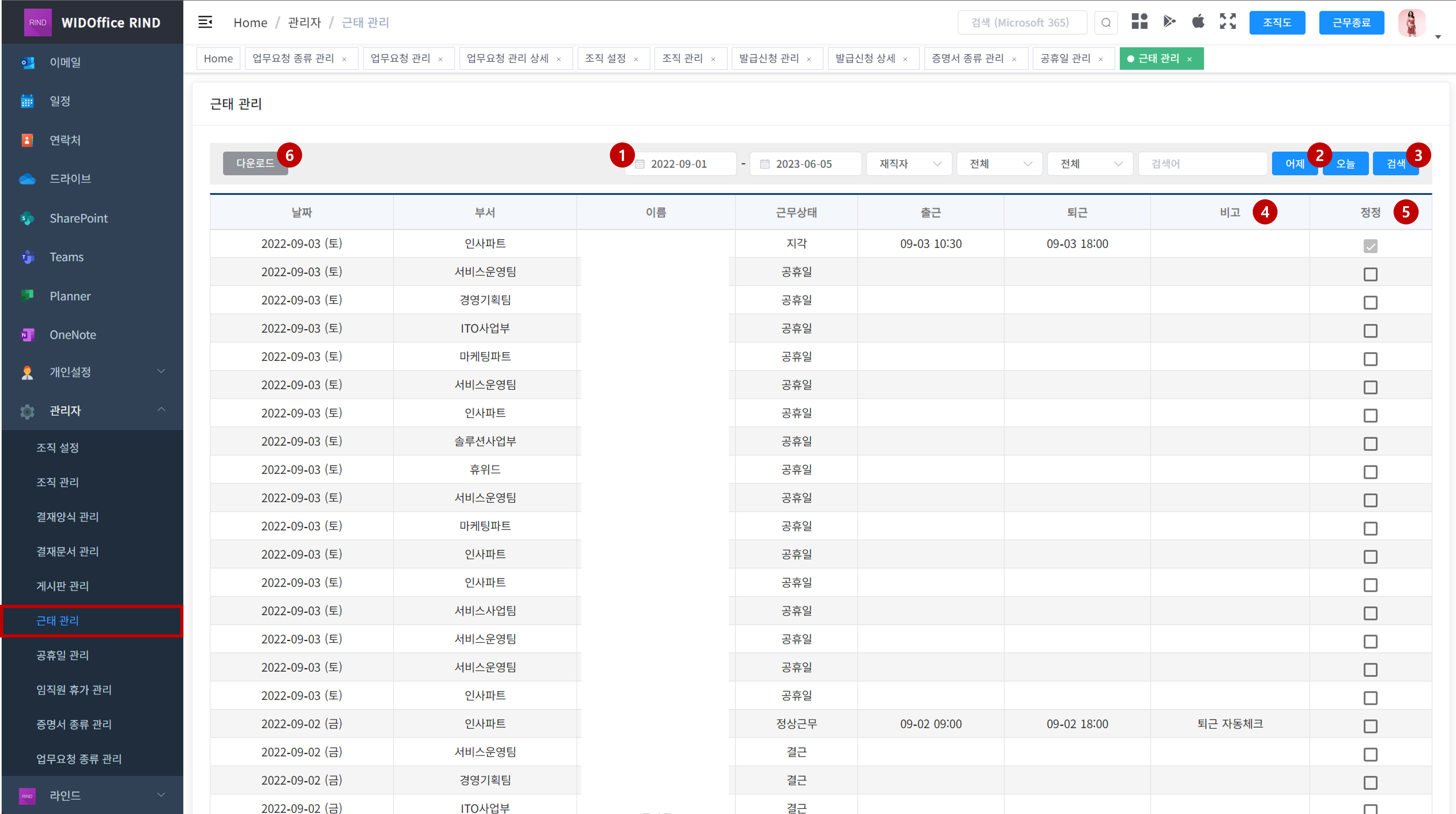Image resolution: width=1456 pixels, height=814 pixels.
Task: Open Teams from the sidebar
Action: [67, 257]
